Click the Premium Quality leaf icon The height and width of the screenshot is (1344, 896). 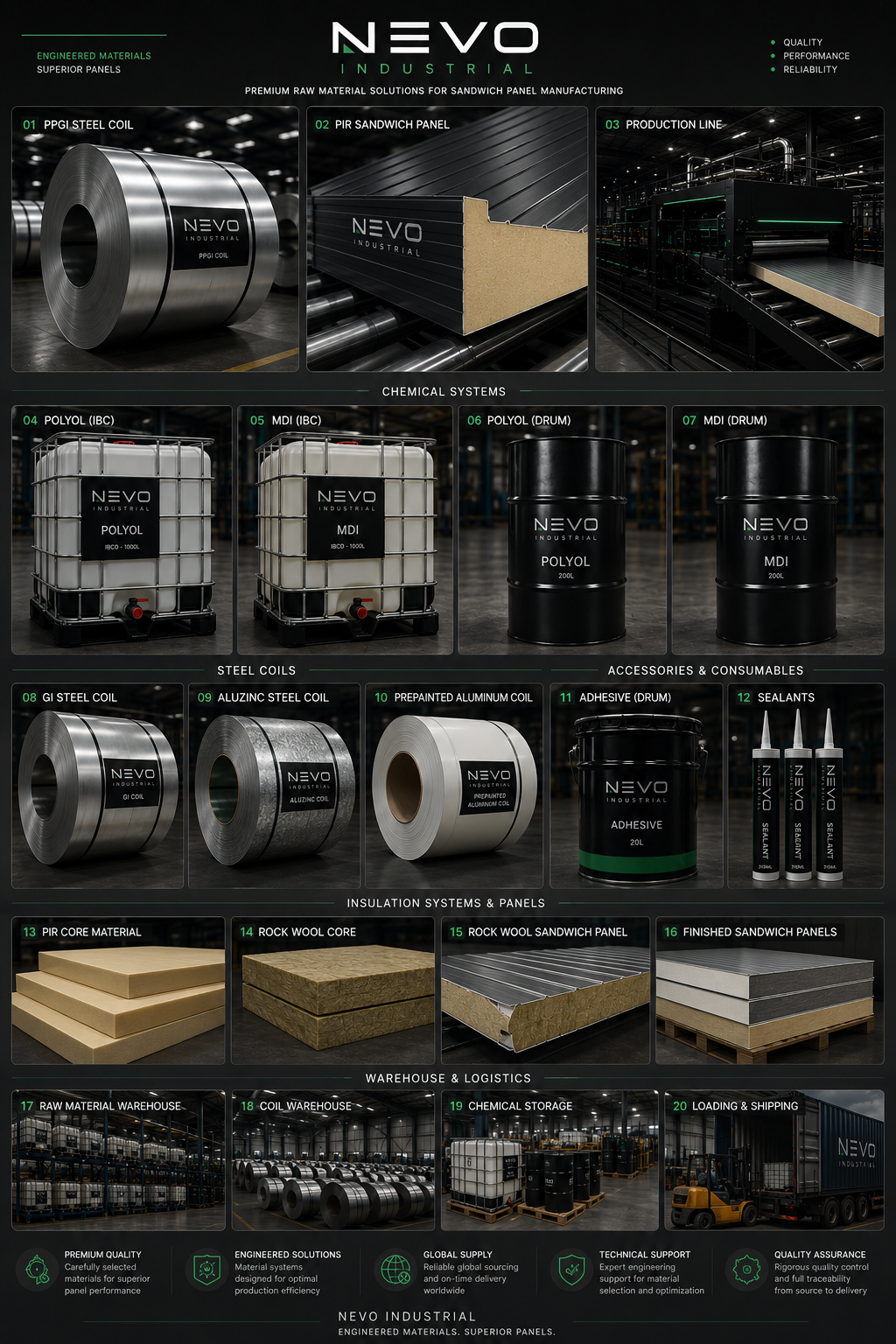36,1270
